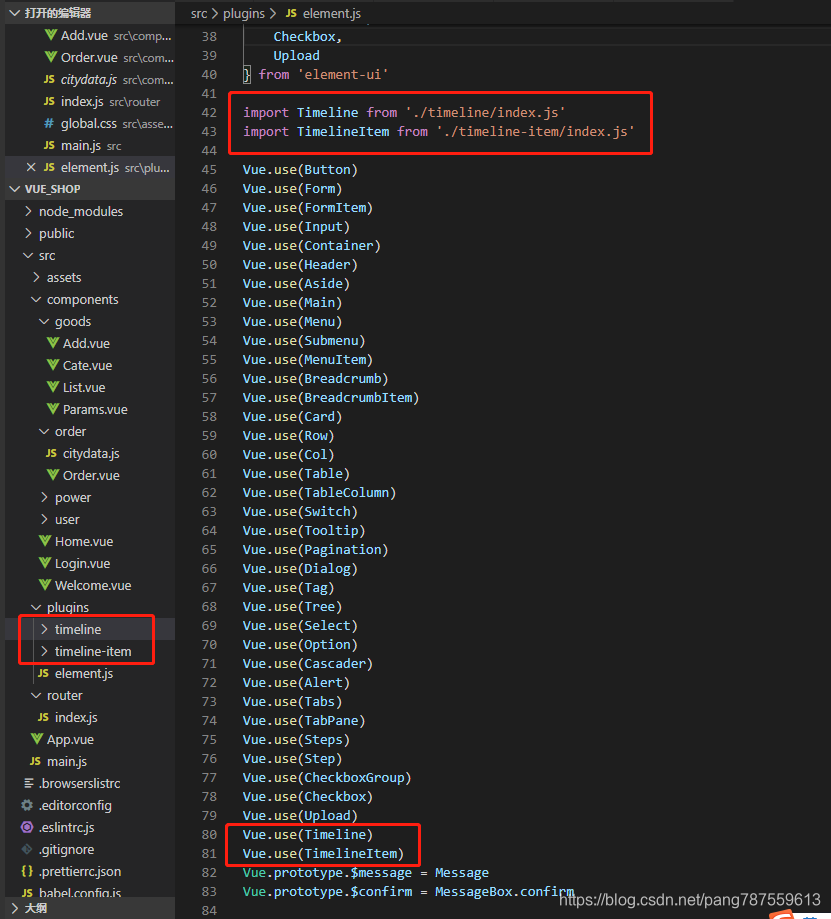Click the hash icon of global.css
This screenshot has width=831, height=919.
point(50,124)
